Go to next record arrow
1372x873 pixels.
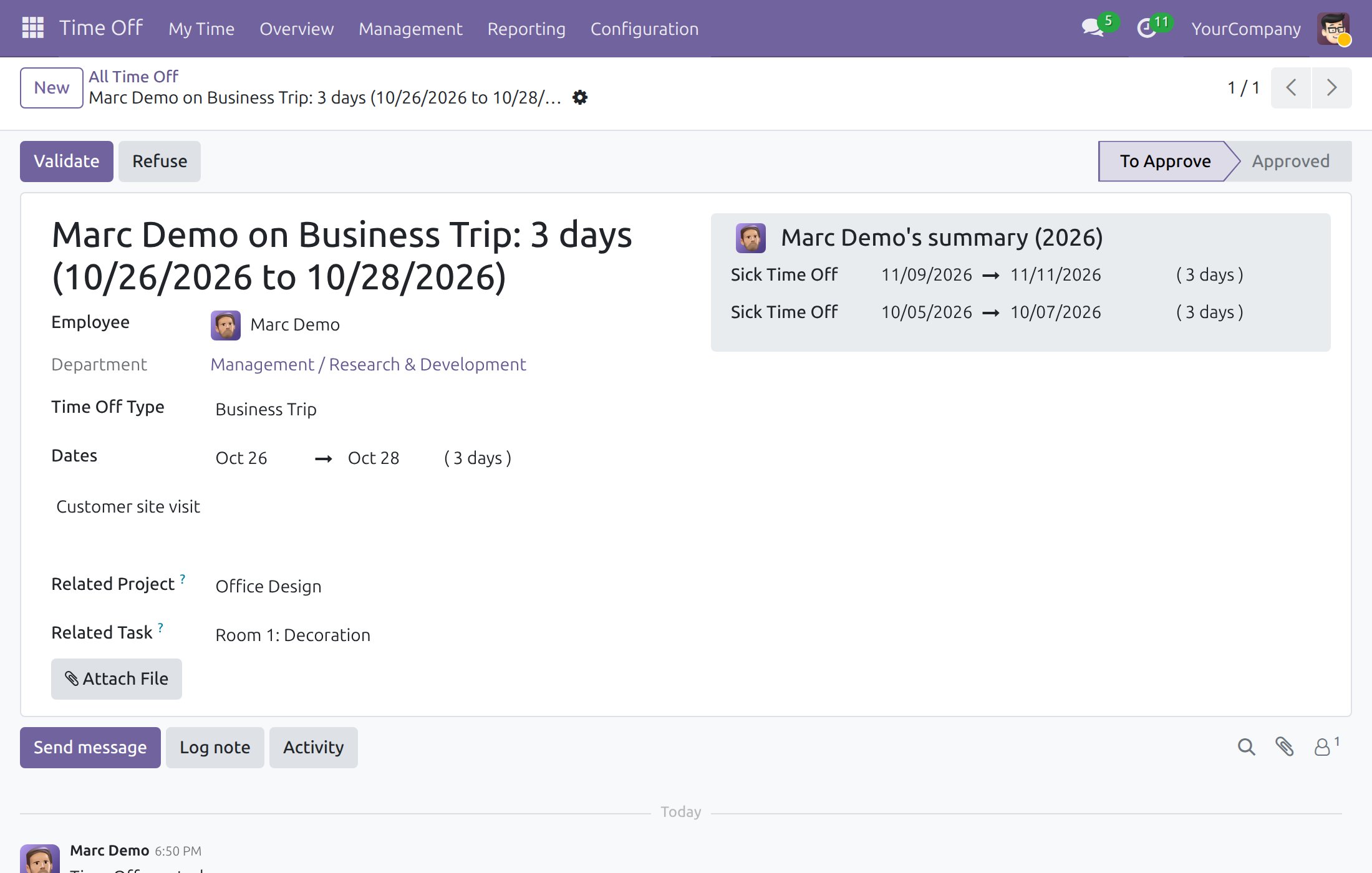coord(1331,87)
